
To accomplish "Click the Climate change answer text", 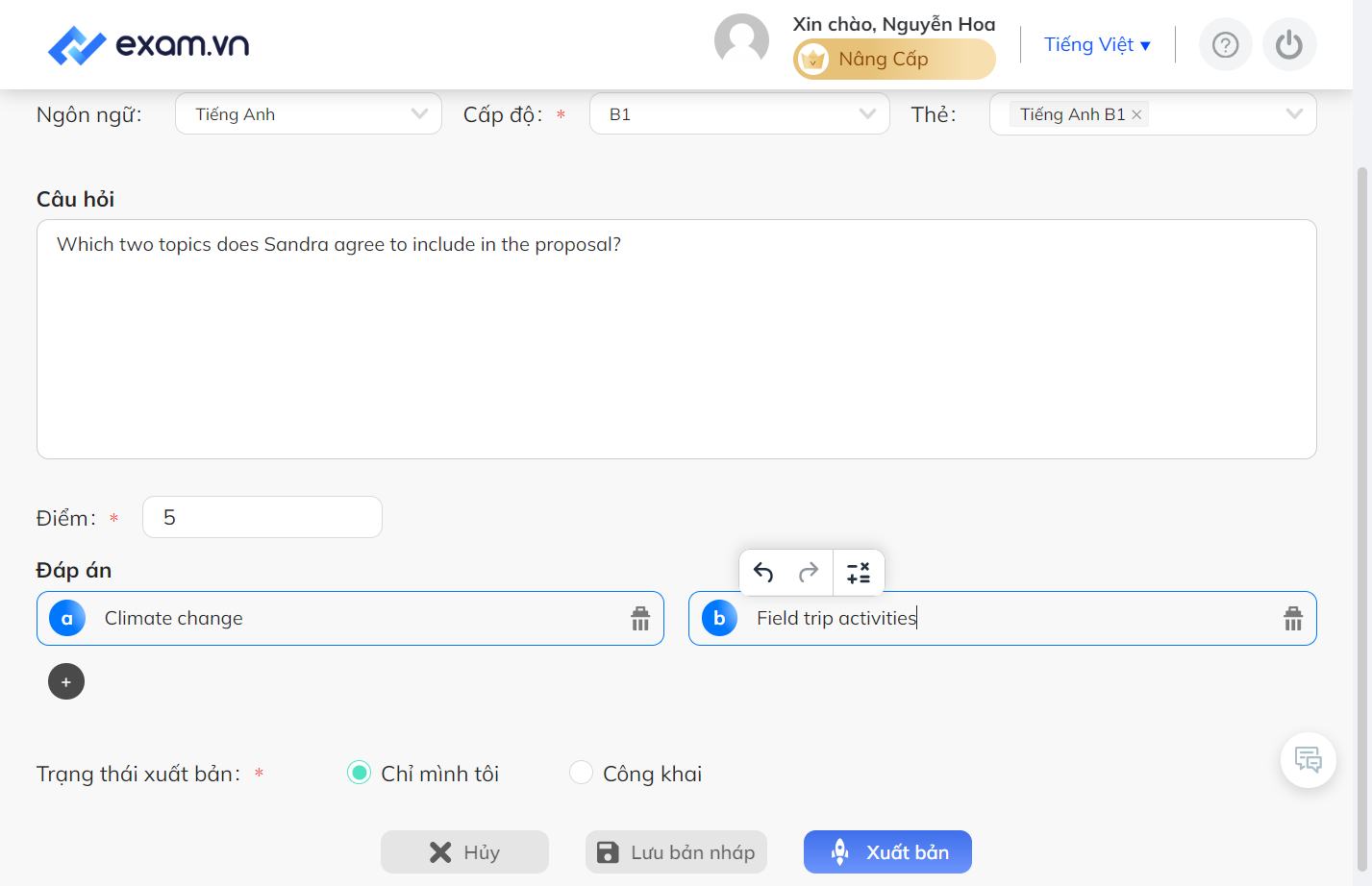I will 174,618.
